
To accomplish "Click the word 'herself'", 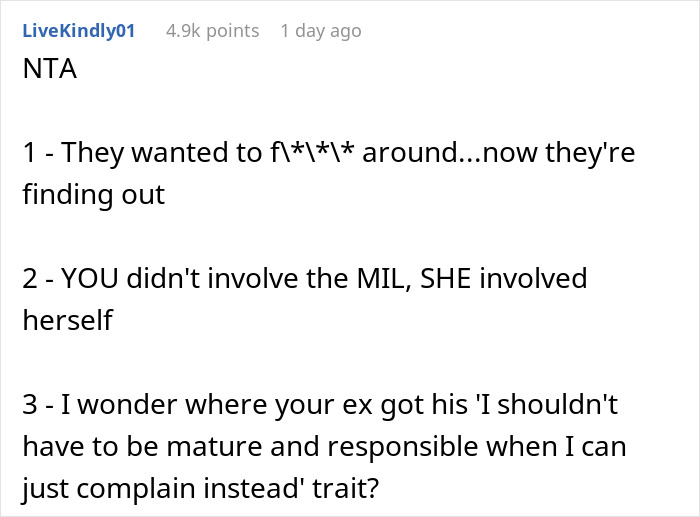I will pos(68,320).
